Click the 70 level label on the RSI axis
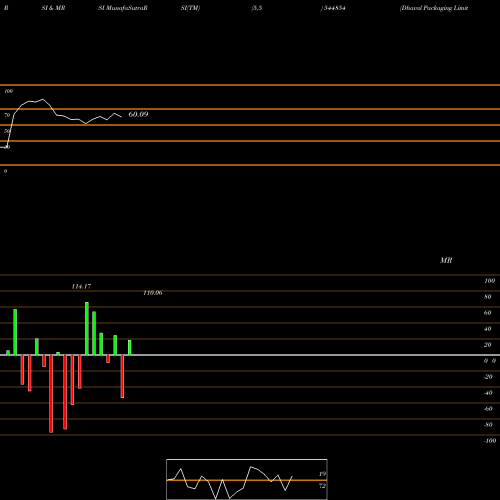This screenshot has height=500, width=500. pyautogui.click(x=7, y=115)
